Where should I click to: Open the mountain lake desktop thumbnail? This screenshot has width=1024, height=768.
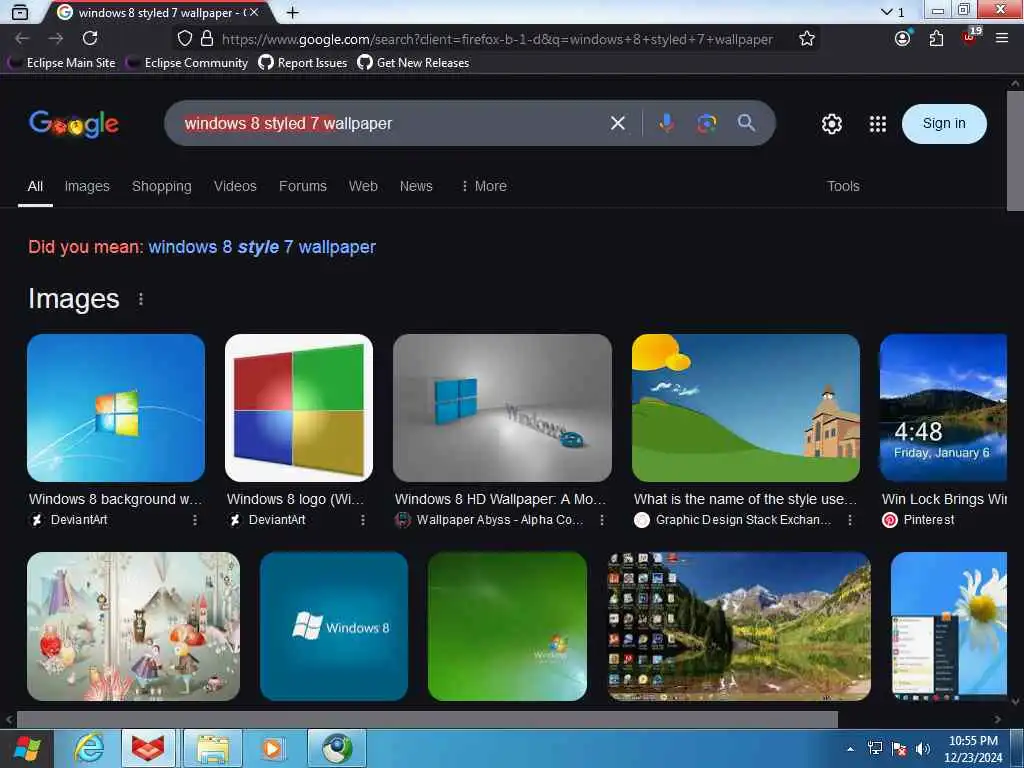pyautogui.click(x=739, y=626)
